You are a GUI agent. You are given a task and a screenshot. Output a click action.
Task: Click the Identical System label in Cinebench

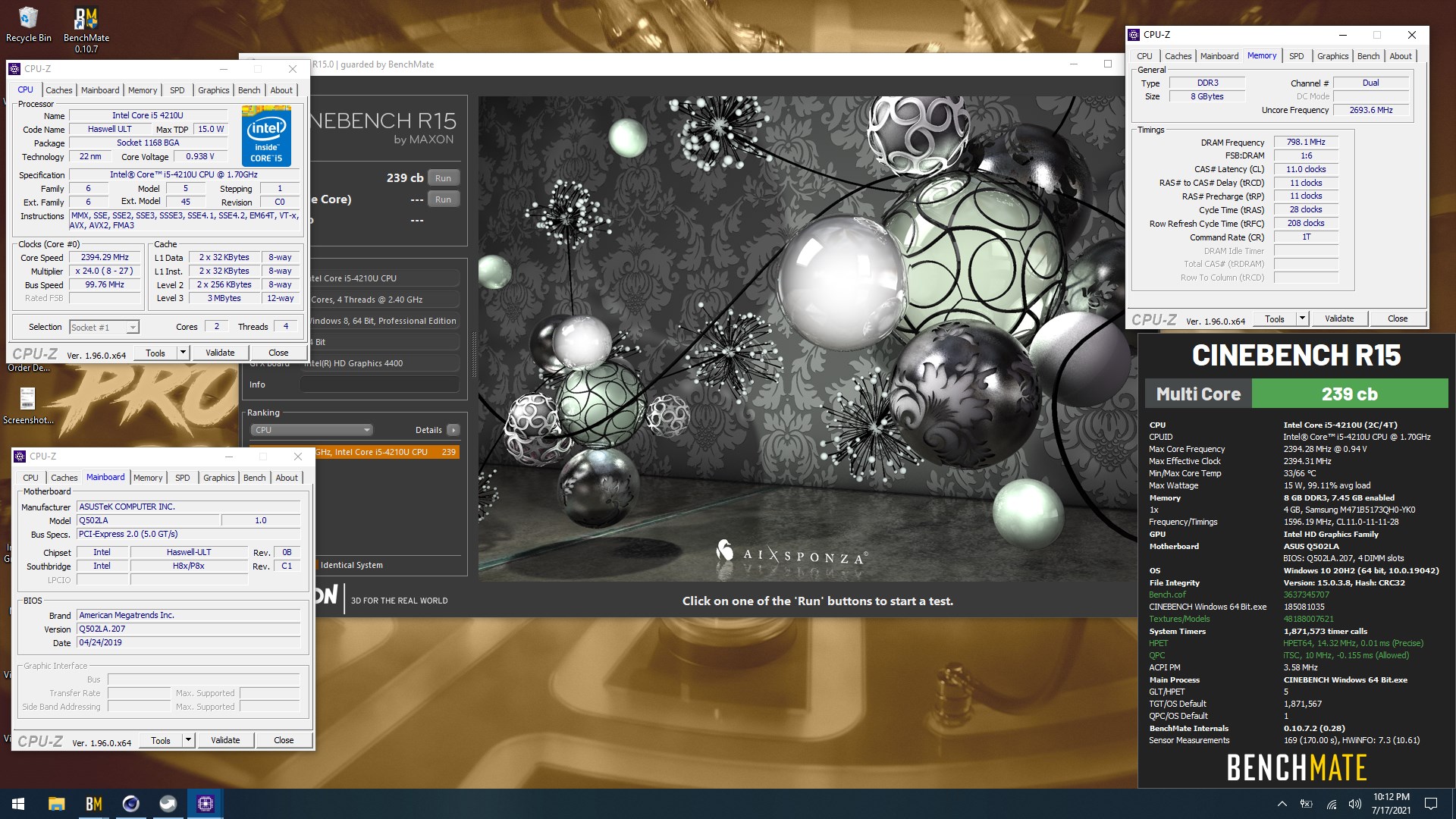(351, 565)
